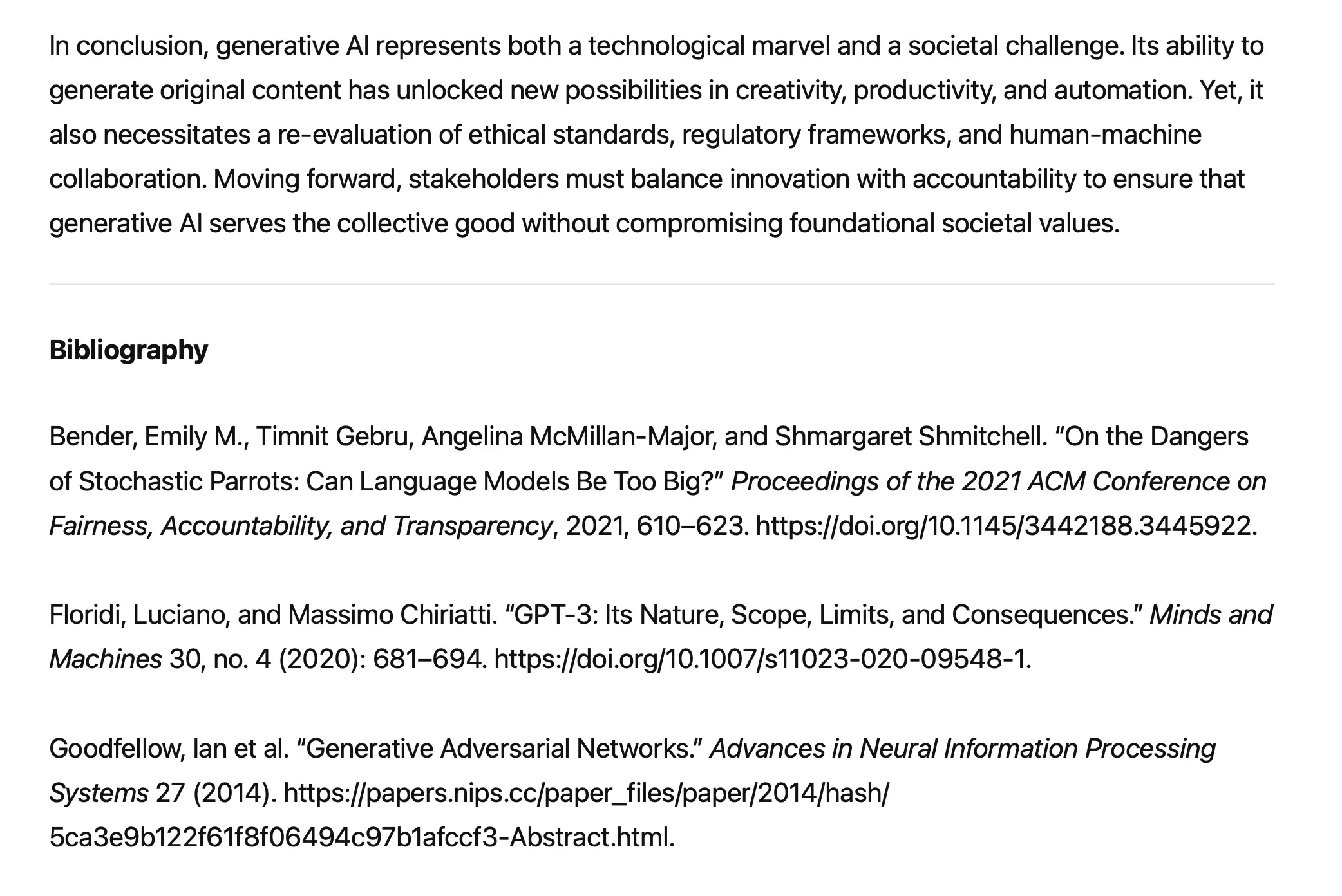The image size is (1342, 896).
Task: Click the author "Goodfellow, Ian et al."
Action: (x=169, y=749)
